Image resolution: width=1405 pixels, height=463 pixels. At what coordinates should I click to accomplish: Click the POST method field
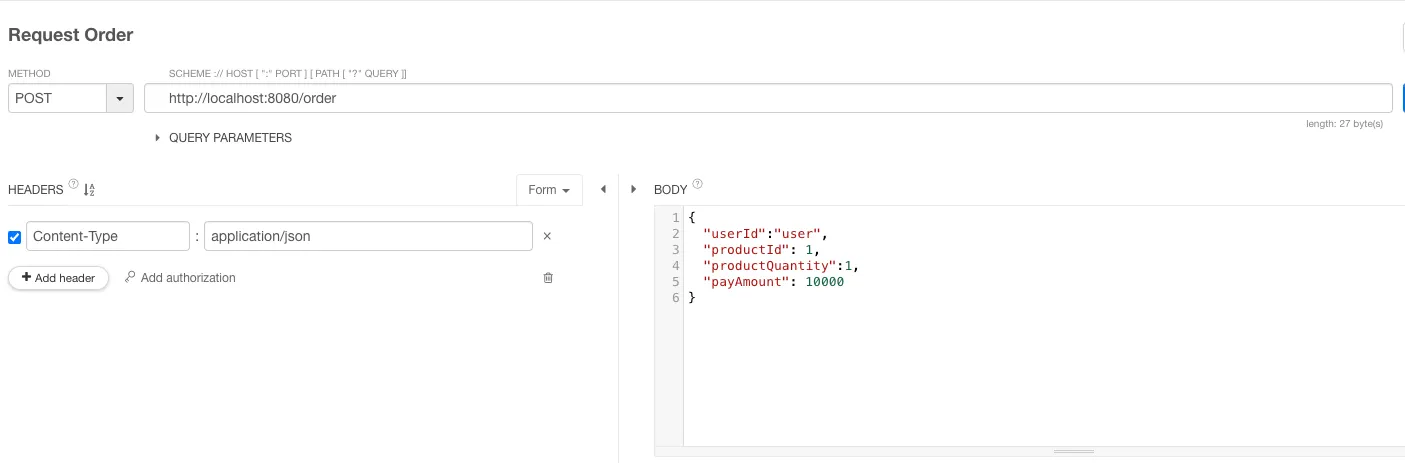pos(57,98)
